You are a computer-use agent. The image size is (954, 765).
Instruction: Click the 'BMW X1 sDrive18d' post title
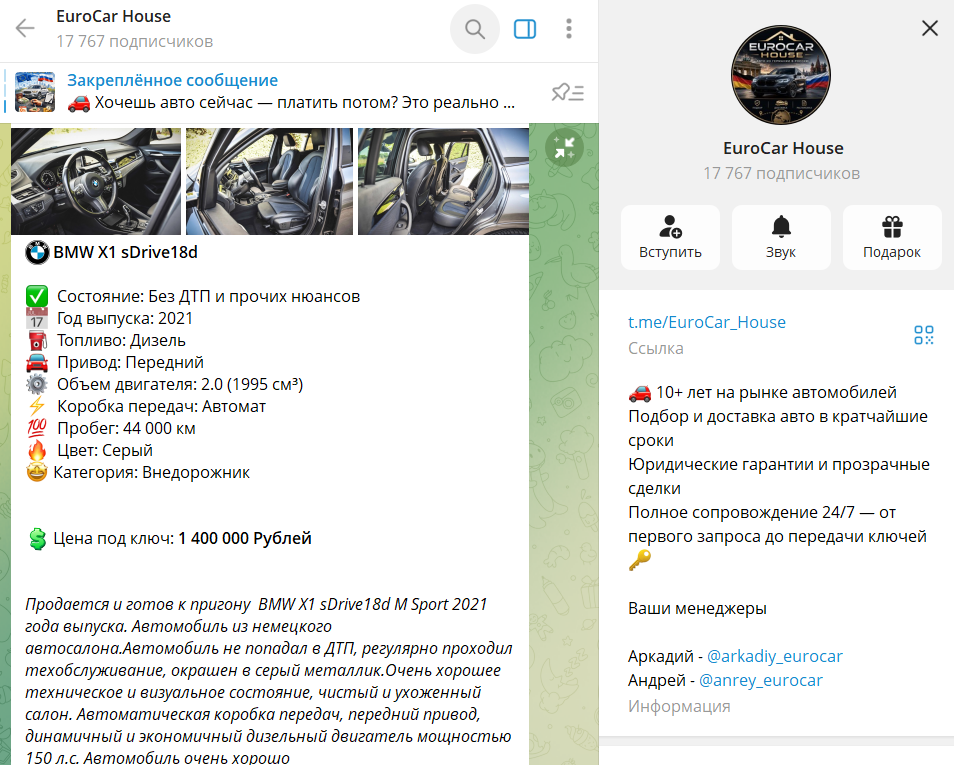point(125,253)
